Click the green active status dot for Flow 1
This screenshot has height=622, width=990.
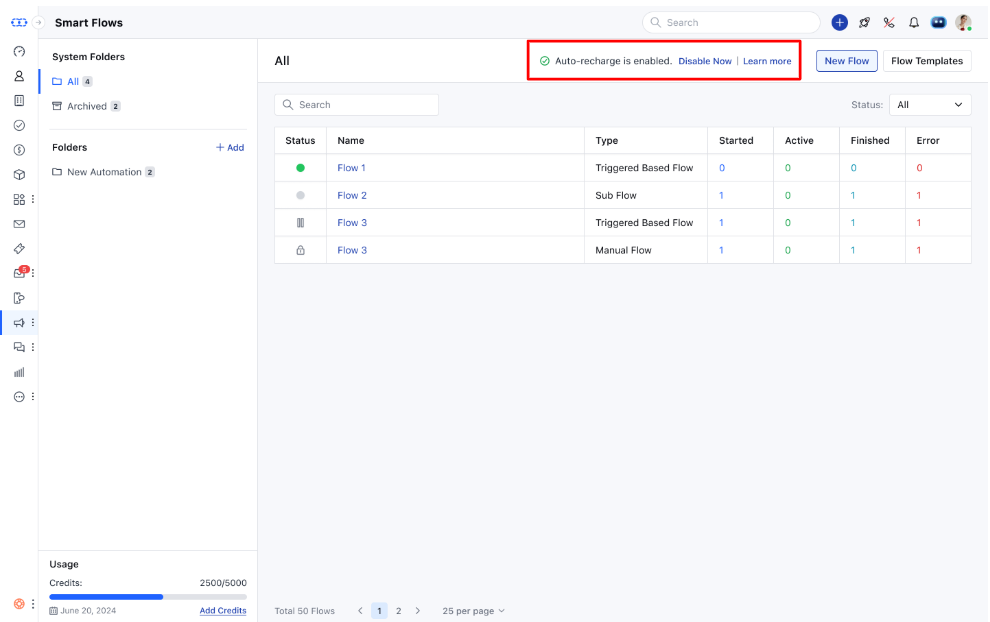[x=301, y=168]
